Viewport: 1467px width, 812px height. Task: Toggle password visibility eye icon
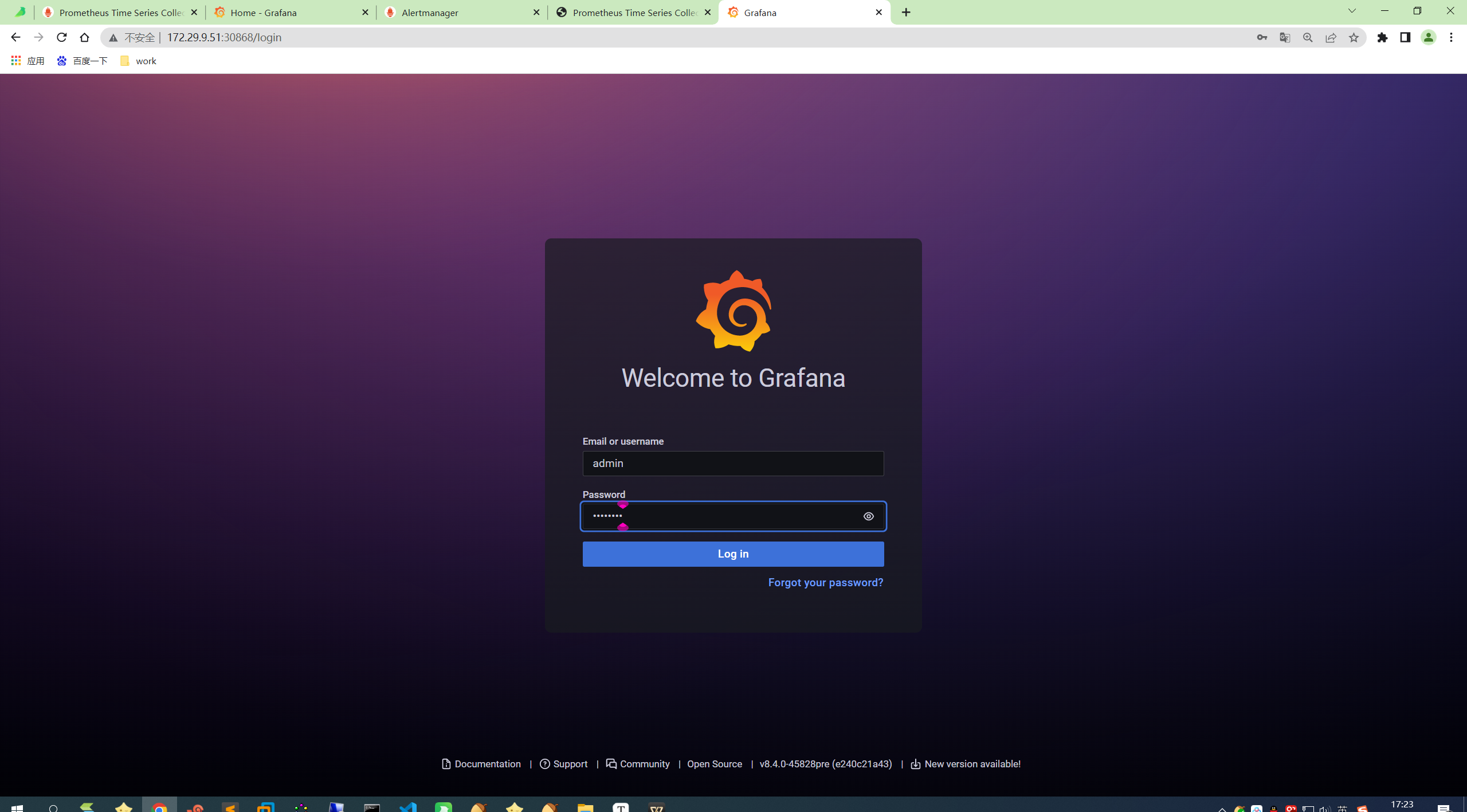coord(868,516)
